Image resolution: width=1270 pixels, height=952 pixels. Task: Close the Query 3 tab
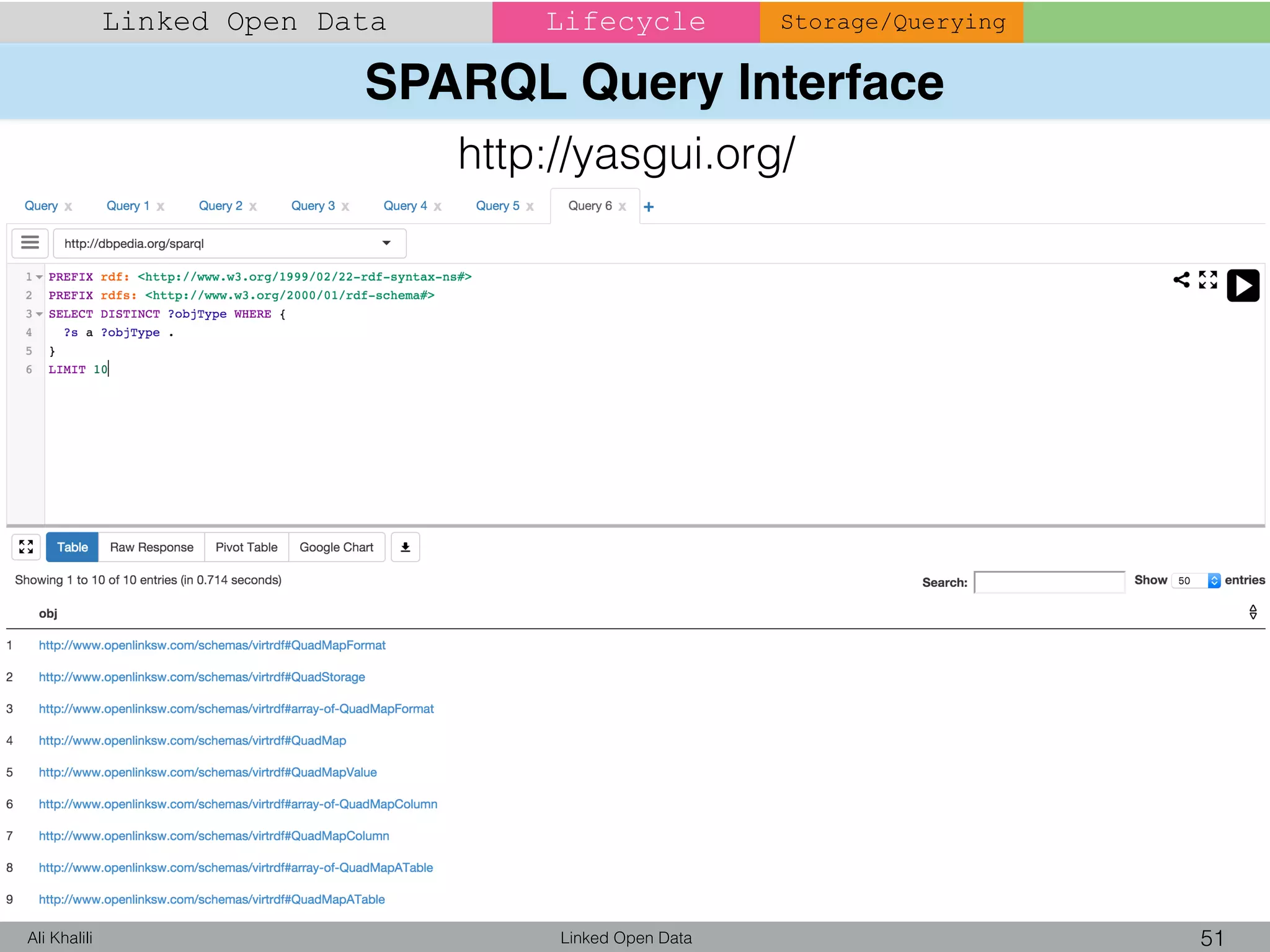coord(345,207)
